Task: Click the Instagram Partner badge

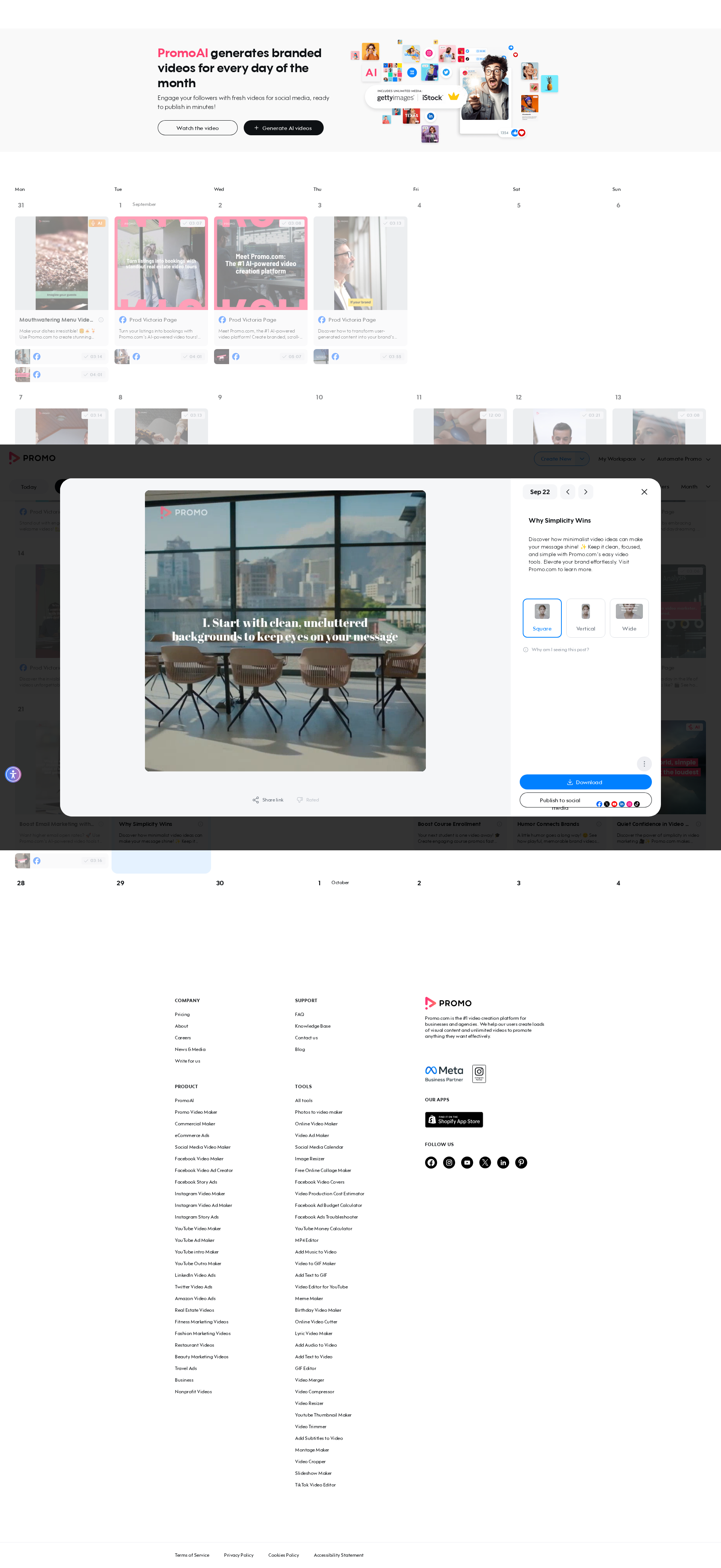Action: [479, 1074]
